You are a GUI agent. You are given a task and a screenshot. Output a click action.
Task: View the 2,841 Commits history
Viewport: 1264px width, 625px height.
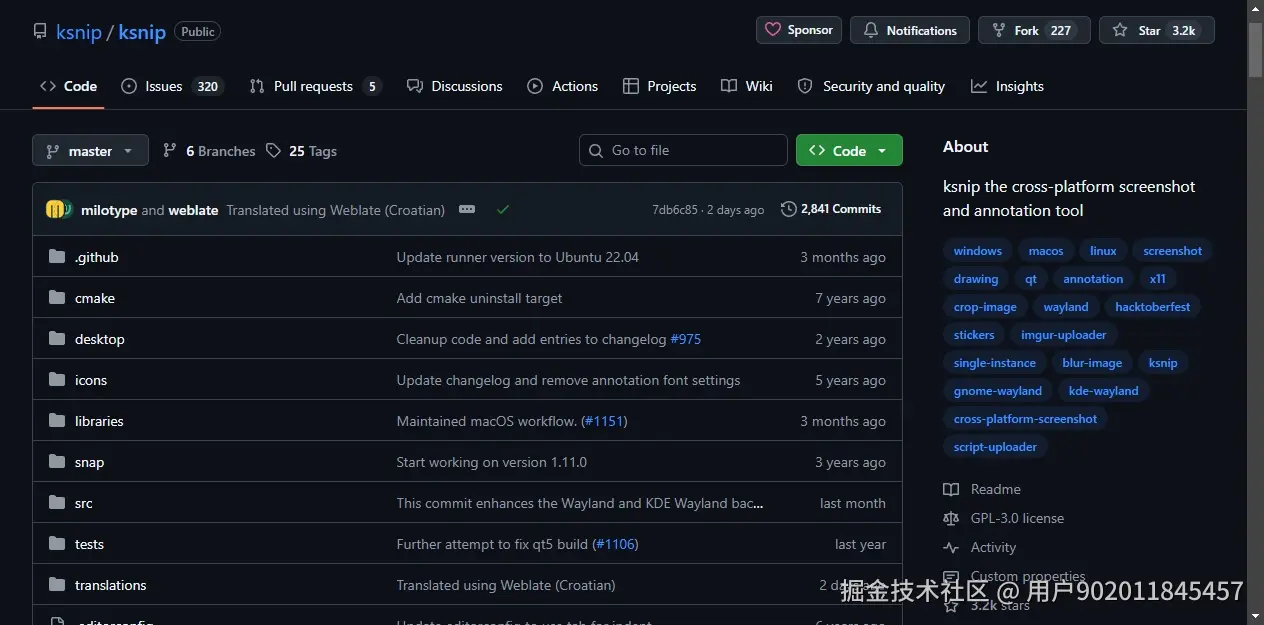pos(831,209)
